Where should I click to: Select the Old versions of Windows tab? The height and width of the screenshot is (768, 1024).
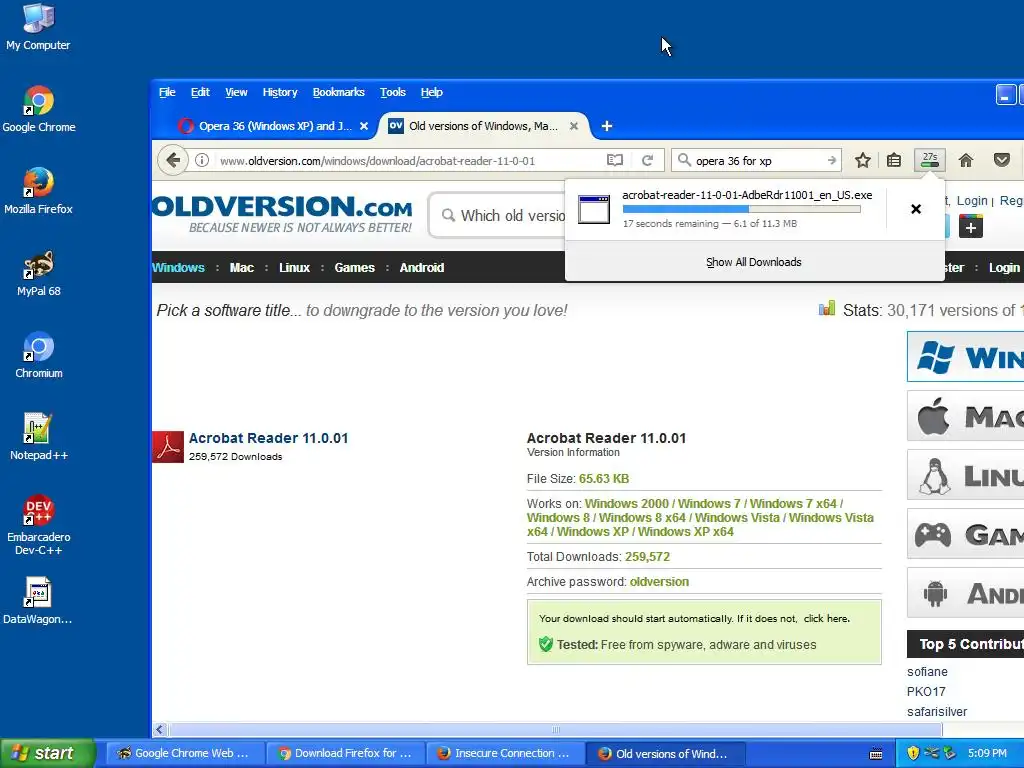pos(483,126)
